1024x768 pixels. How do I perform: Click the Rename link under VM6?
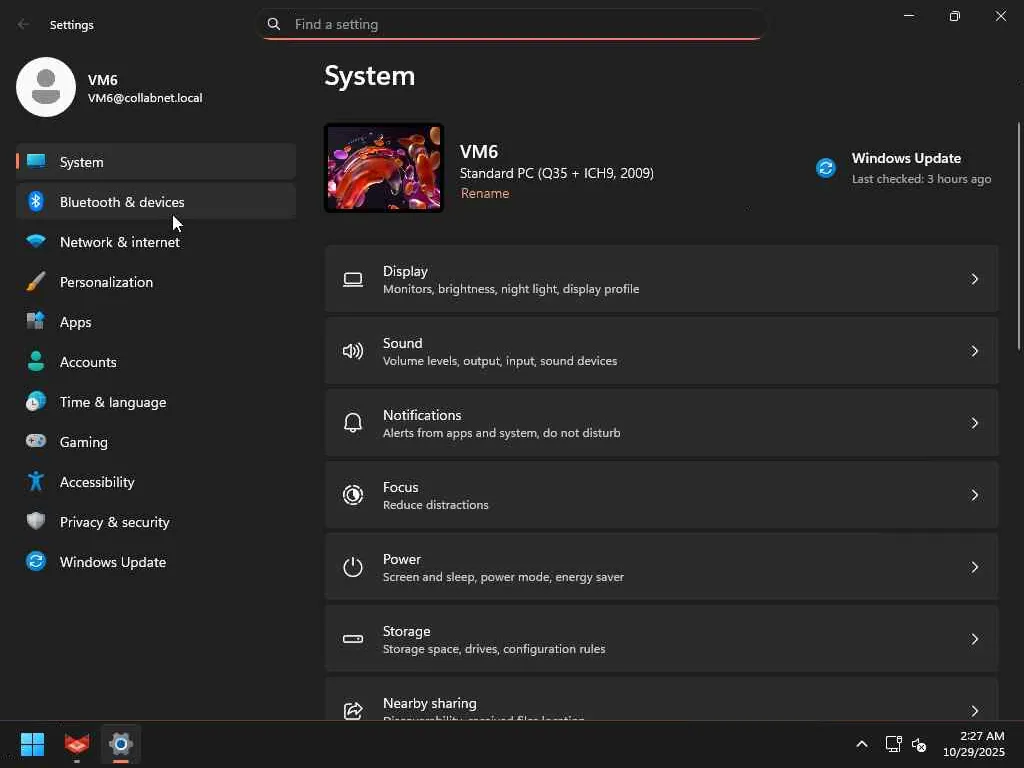pos(485,194)
